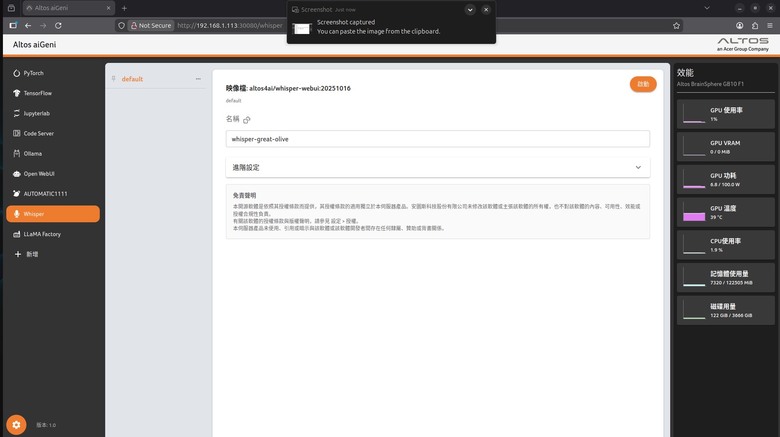Image resolution: width=780 pixels, height=437 pixels.
Task: Click the ALTOS Acer Group logo
Action: click(x=743, y=44)
